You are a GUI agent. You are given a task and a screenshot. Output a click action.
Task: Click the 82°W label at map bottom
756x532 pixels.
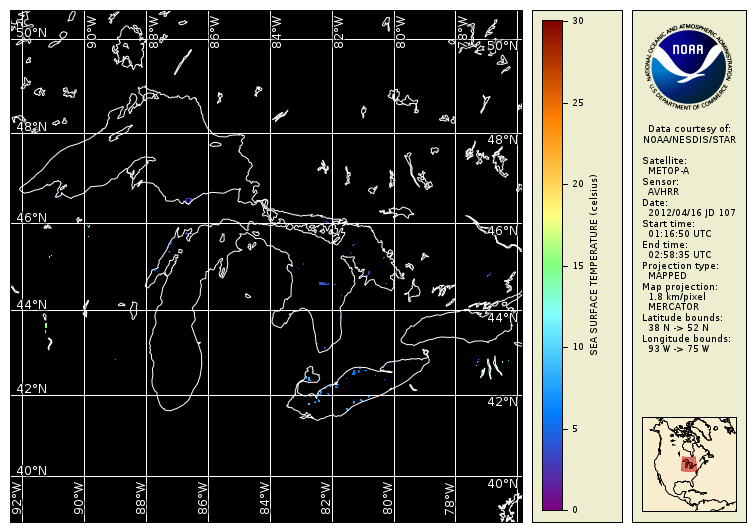click(326, 499)
